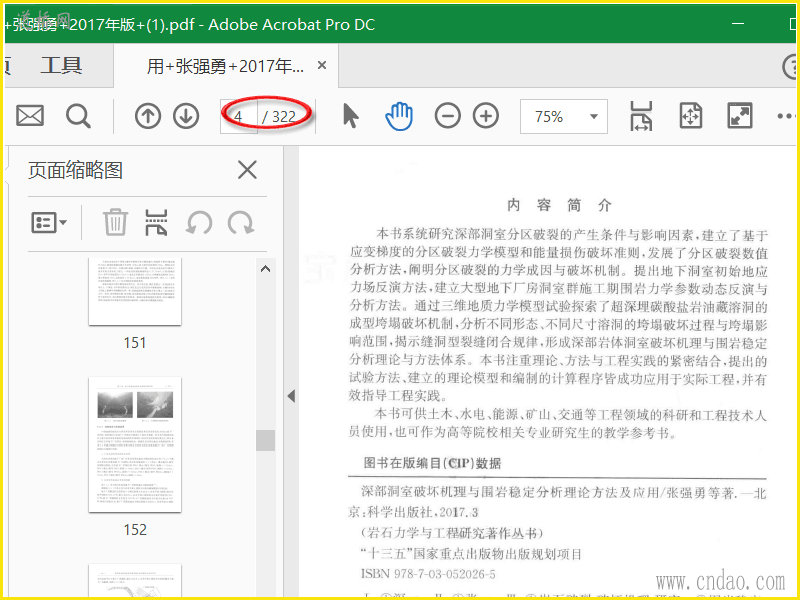Close the page thumbnails panel

247,169
